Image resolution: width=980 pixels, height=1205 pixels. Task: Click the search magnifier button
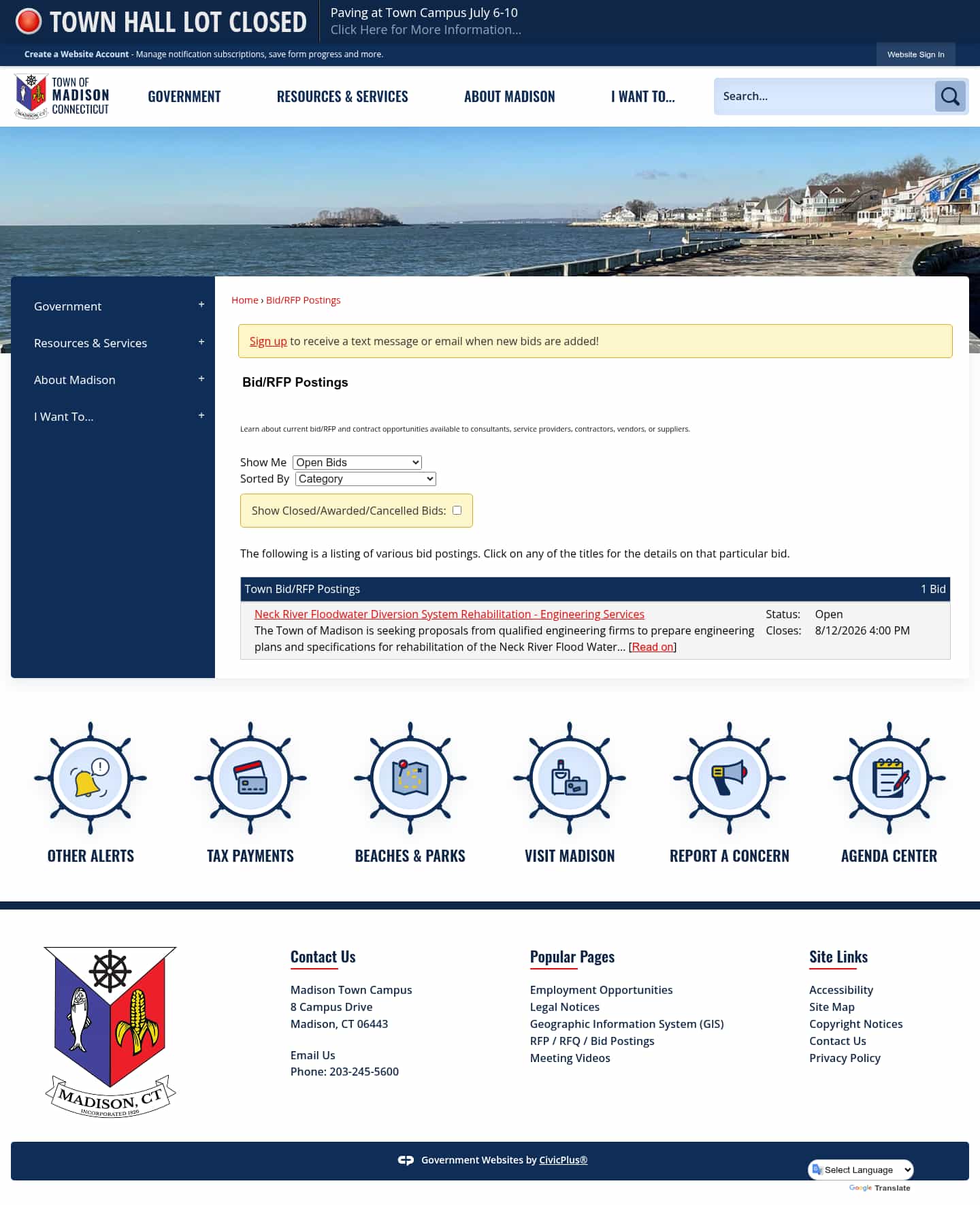[x=950, y=96]
